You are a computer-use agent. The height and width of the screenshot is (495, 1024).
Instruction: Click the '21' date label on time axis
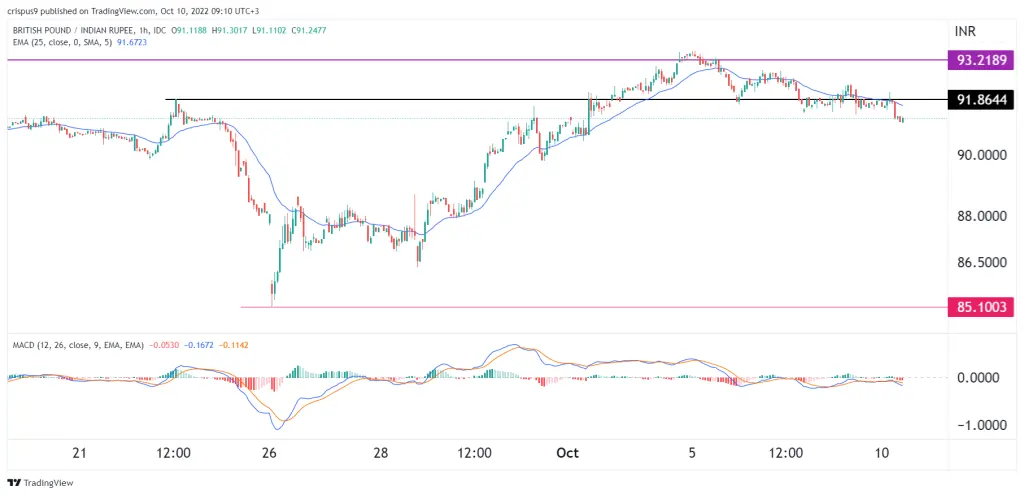click(x=79, y=453)
